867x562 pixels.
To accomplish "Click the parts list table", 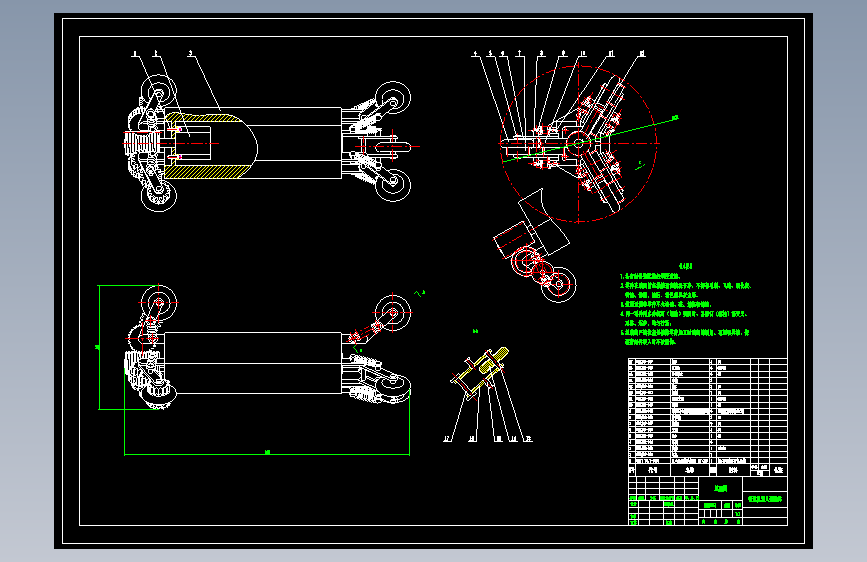I will tap(708, 417).
